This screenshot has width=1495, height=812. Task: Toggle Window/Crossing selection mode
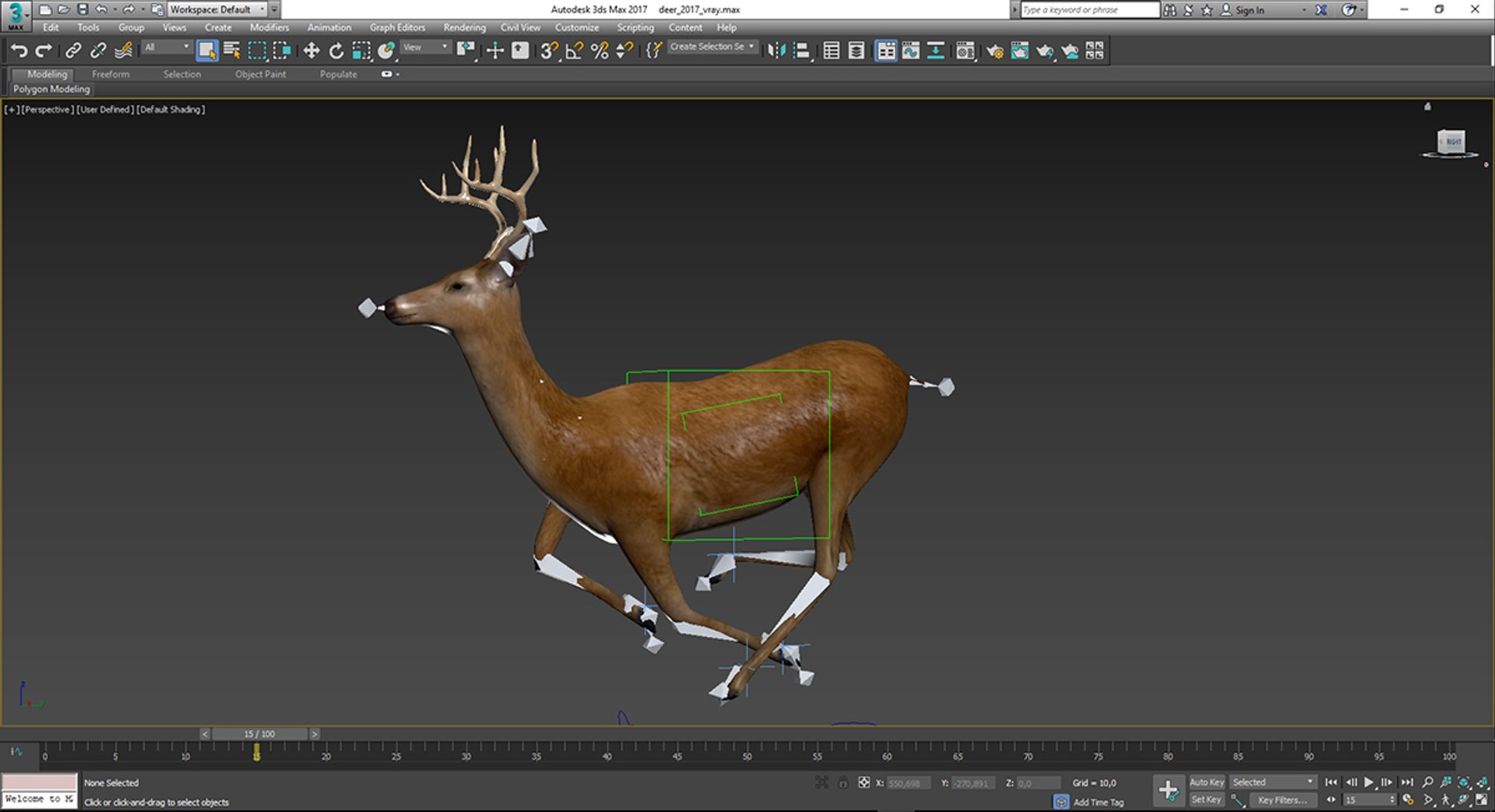[282, 51]
